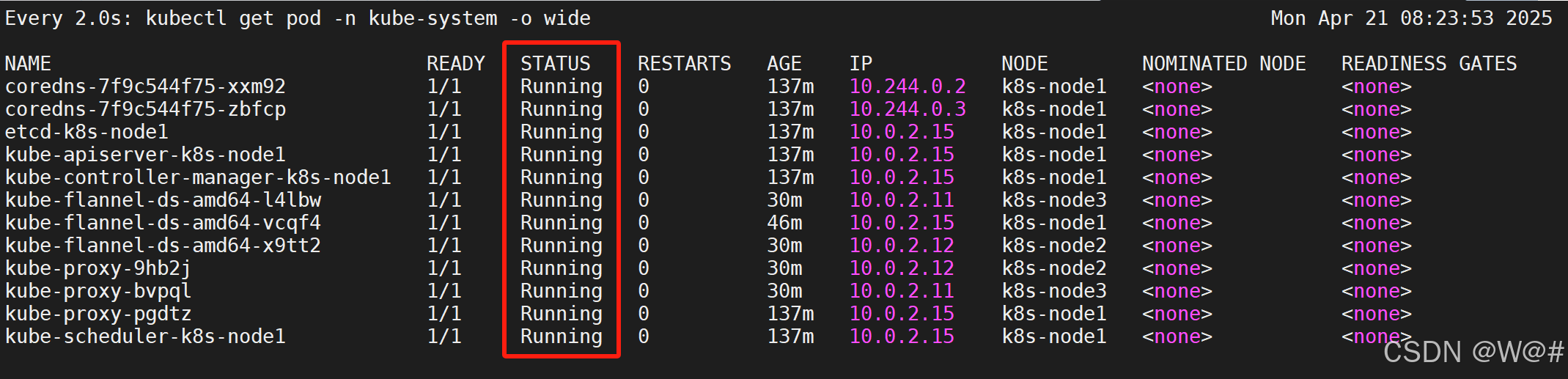Image resolution: width=1568 pixels, height=379 pixels.
Task: Click IP address 10.244.0.3
Action: click(908, 109)
